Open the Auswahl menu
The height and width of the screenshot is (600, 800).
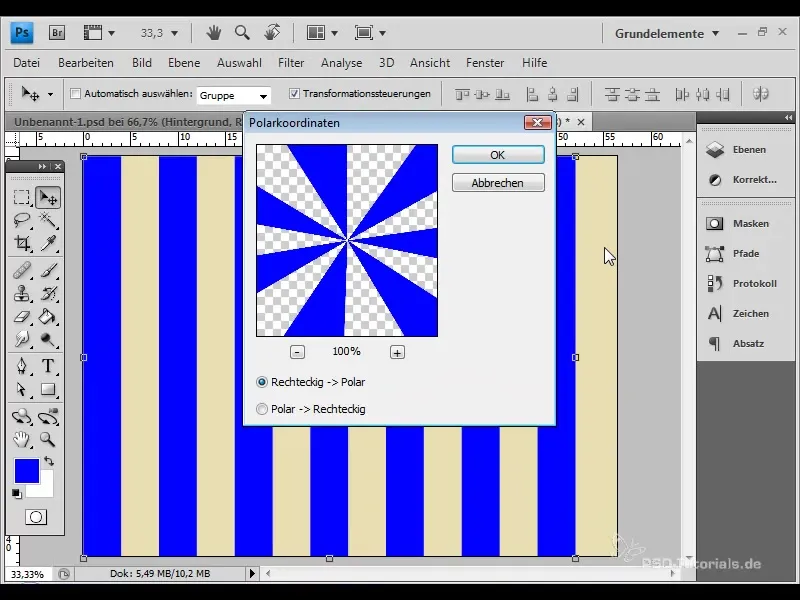239,63
